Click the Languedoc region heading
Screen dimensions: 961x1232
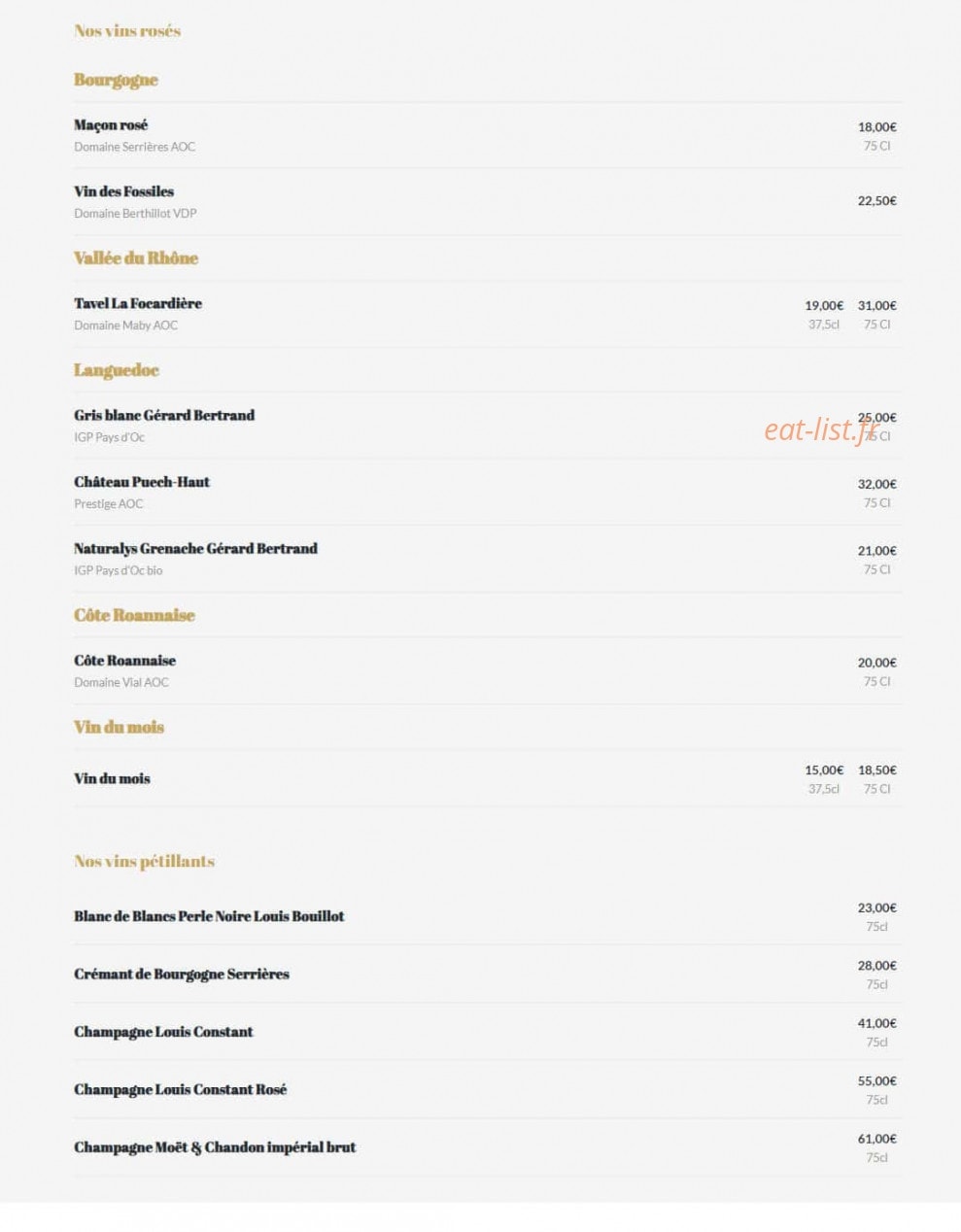click(x=116, y=370)
